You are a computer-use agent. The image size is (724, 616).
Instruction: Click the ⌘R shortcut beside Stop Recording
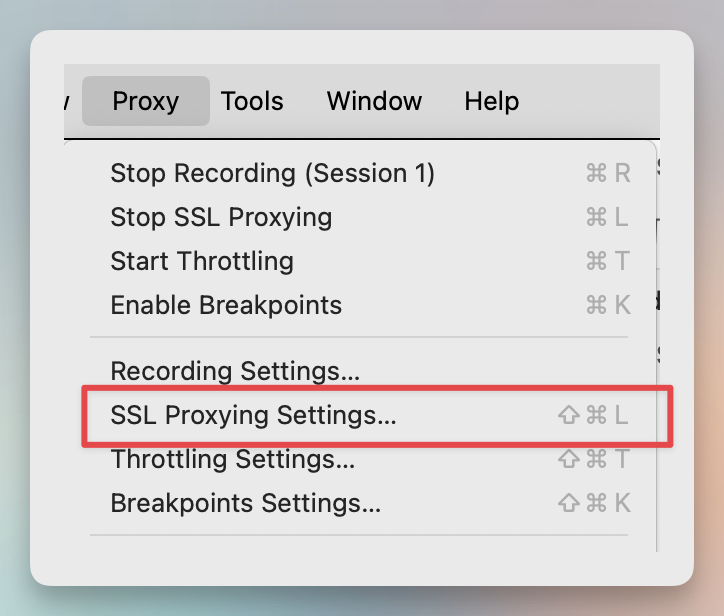(x=608, y=174)
